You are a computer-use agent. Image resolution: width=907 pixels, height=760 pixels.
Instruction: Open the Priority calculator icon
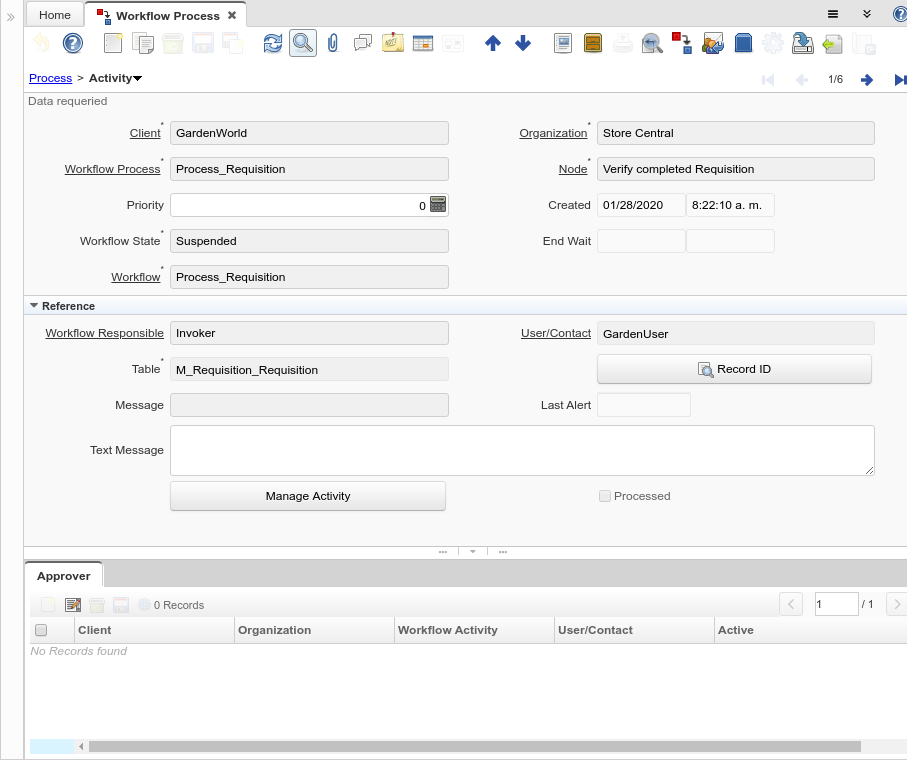pyautogui.click(x=437, y=205)
